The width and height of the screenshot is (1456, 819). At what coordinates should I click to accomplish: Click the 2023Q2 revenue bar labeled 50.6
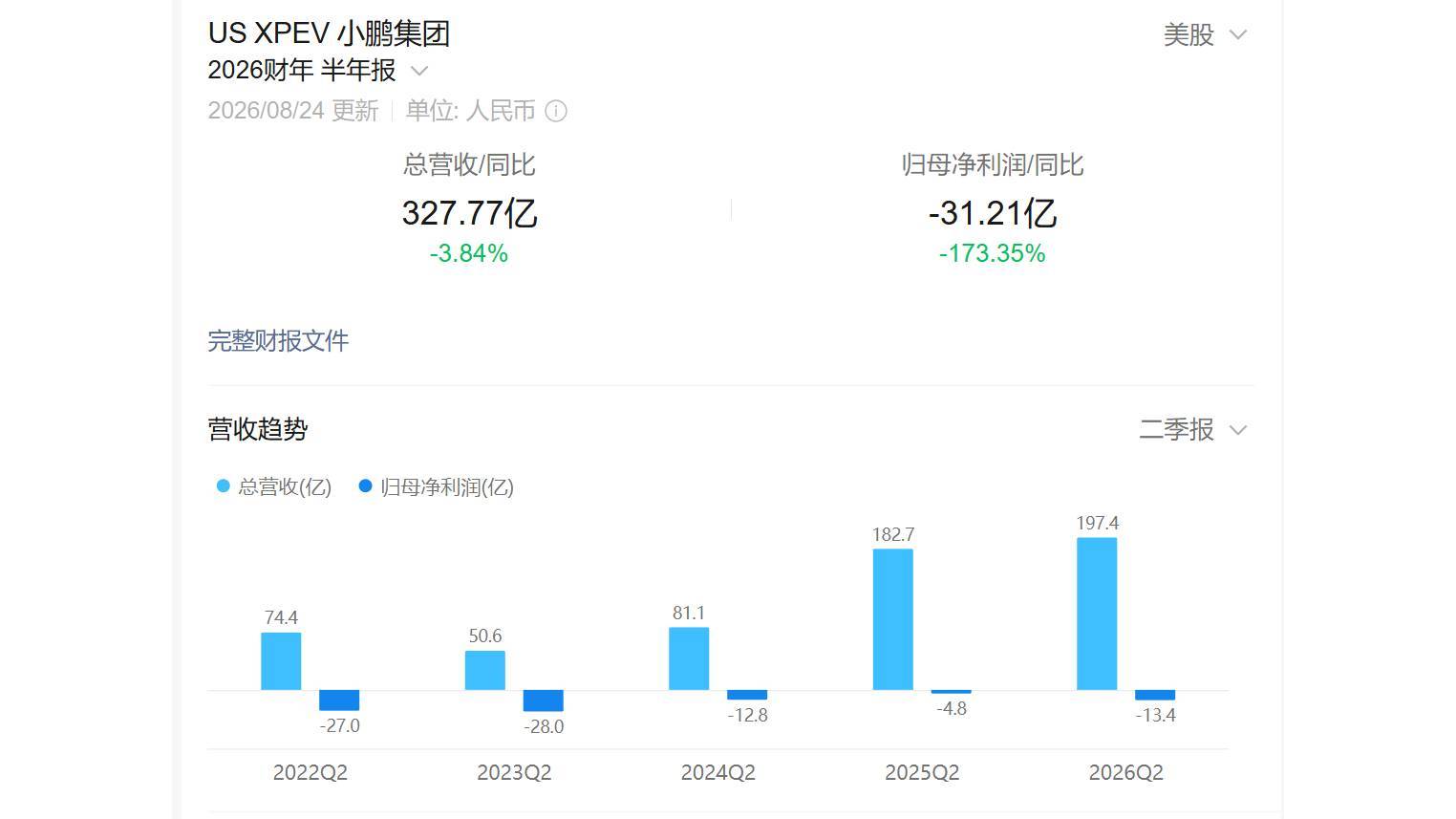tap(485, 670)
